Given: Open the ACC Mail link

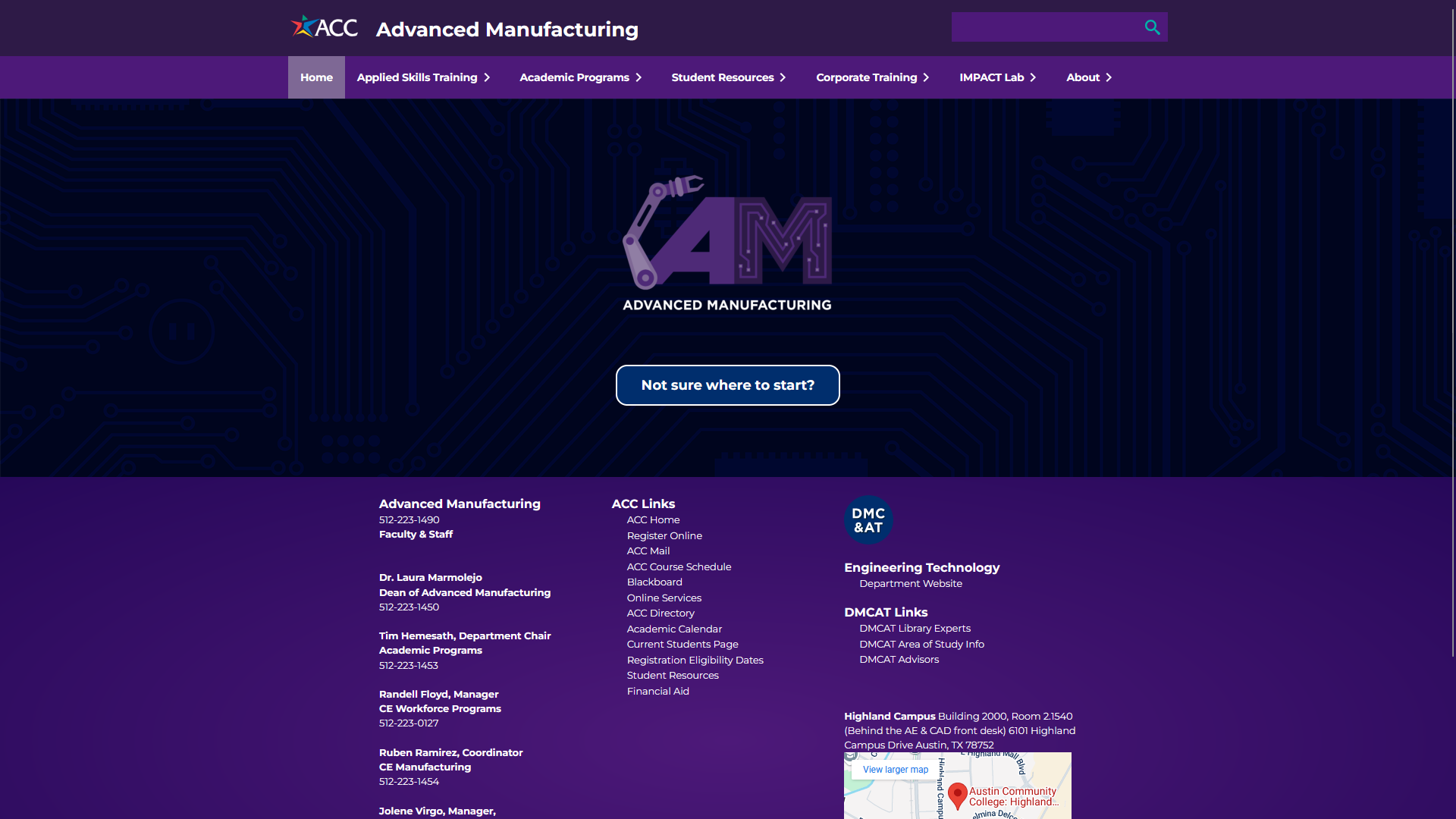Looking at the screenshot, I should click(x=648, y=551).
